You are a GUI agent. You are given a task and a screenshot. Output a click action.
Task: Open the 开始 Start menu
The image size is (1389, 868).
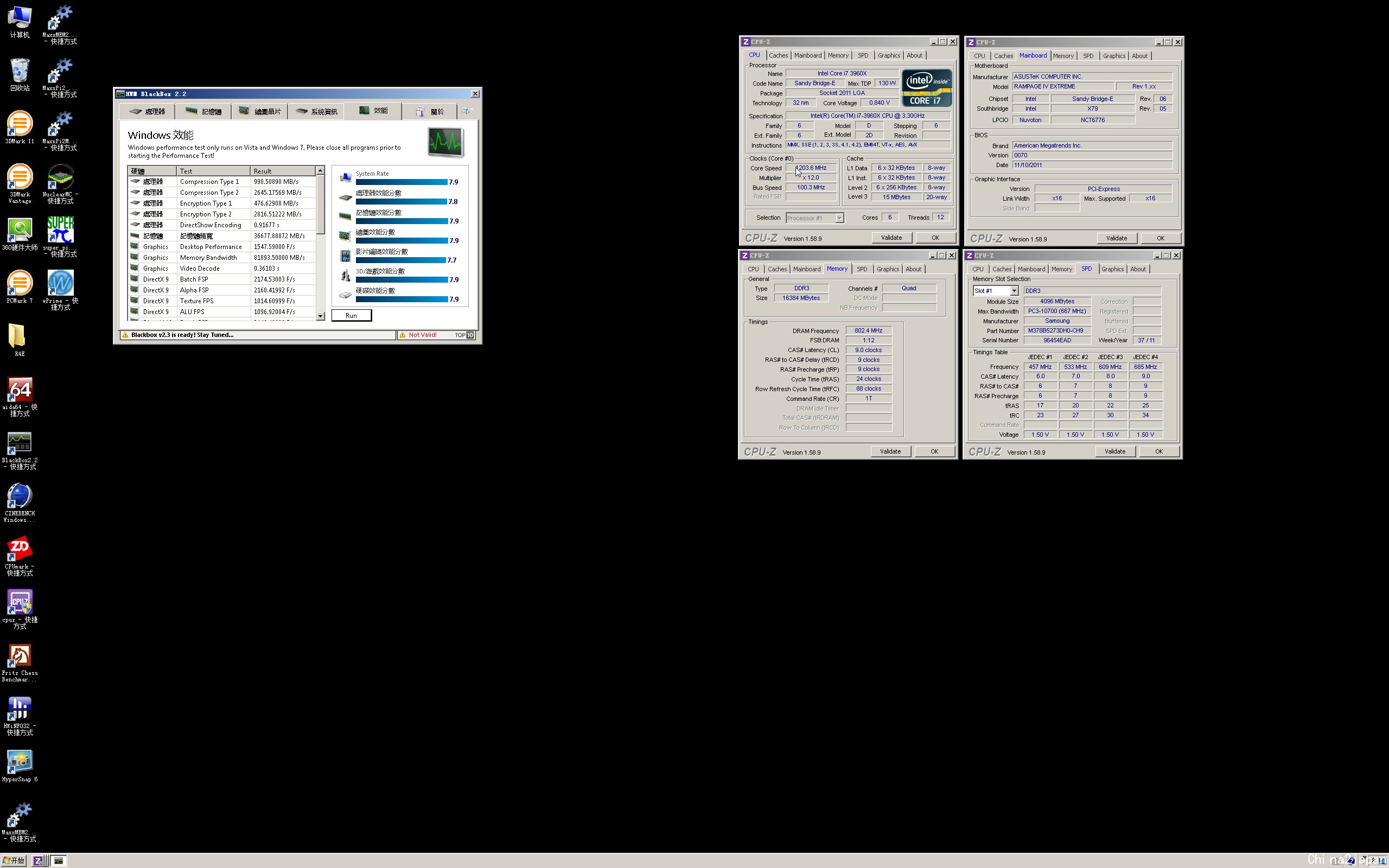14,860
